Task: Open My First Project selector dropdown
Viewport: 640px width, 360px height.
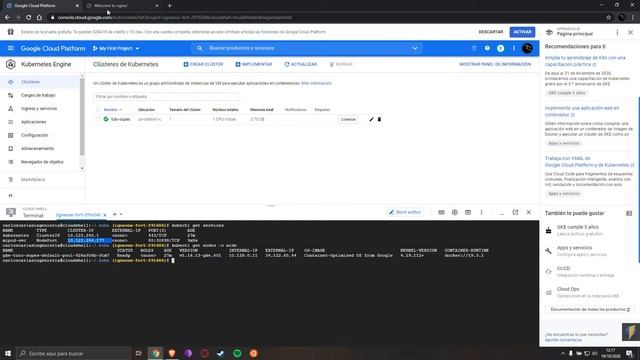Action: 116,48
